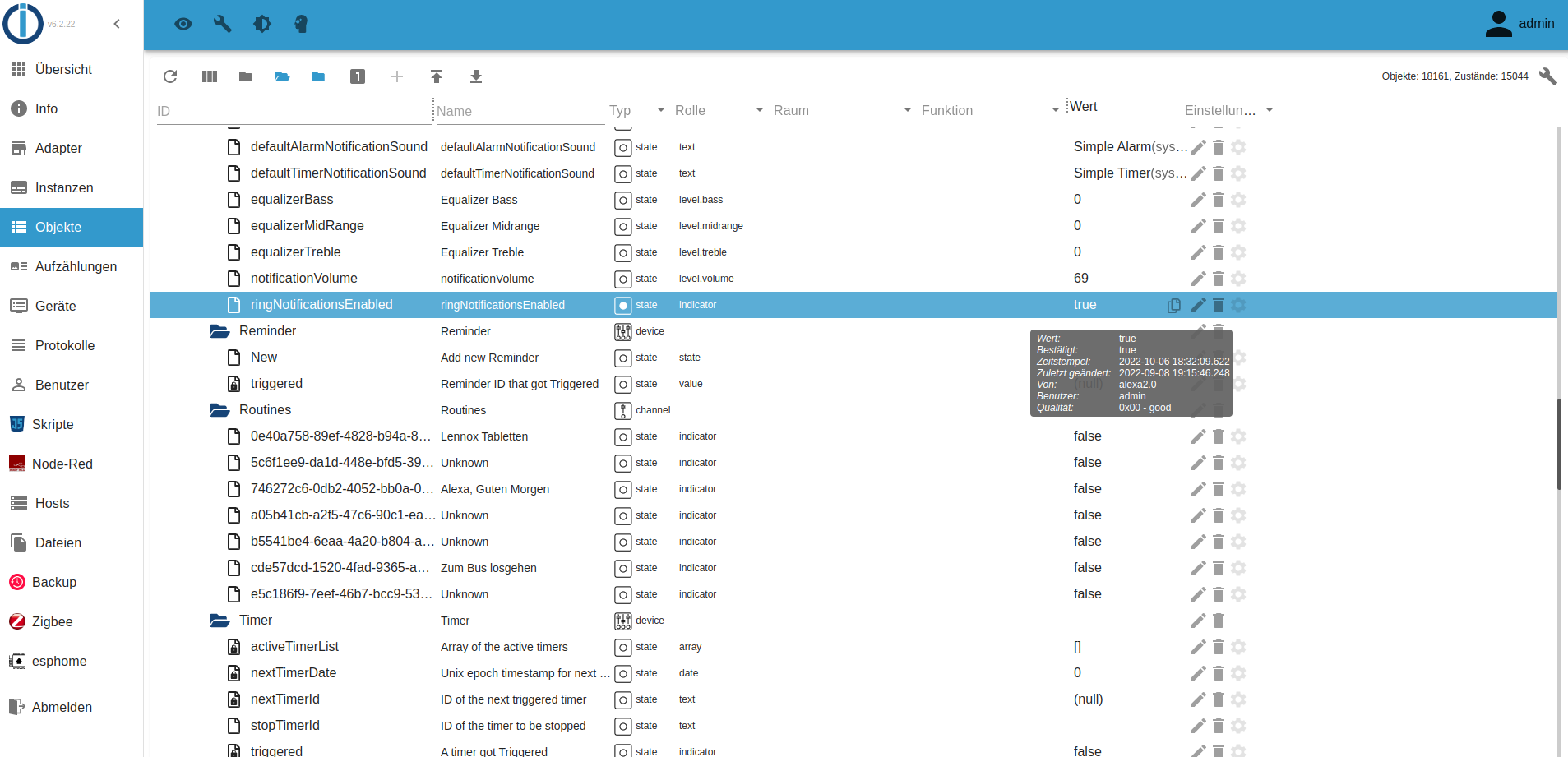Screen dimensions: 1568x757
Task: Open Aufzählungen in sidebar
Action: pyautogui.click(x=72, y=266)
